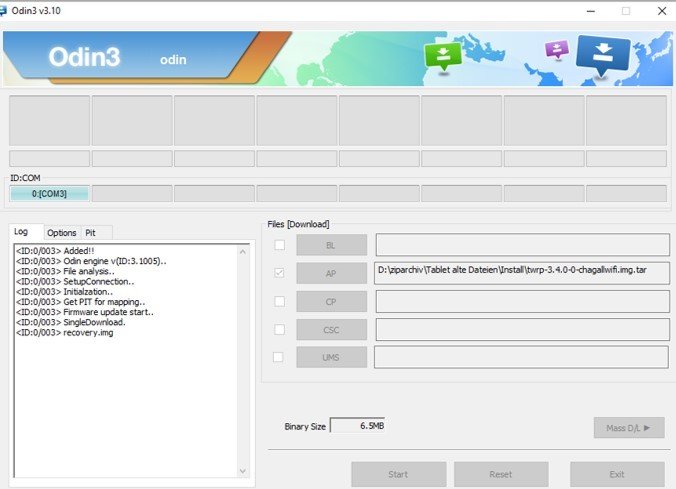Click the CSC file button

coord(331,330)
